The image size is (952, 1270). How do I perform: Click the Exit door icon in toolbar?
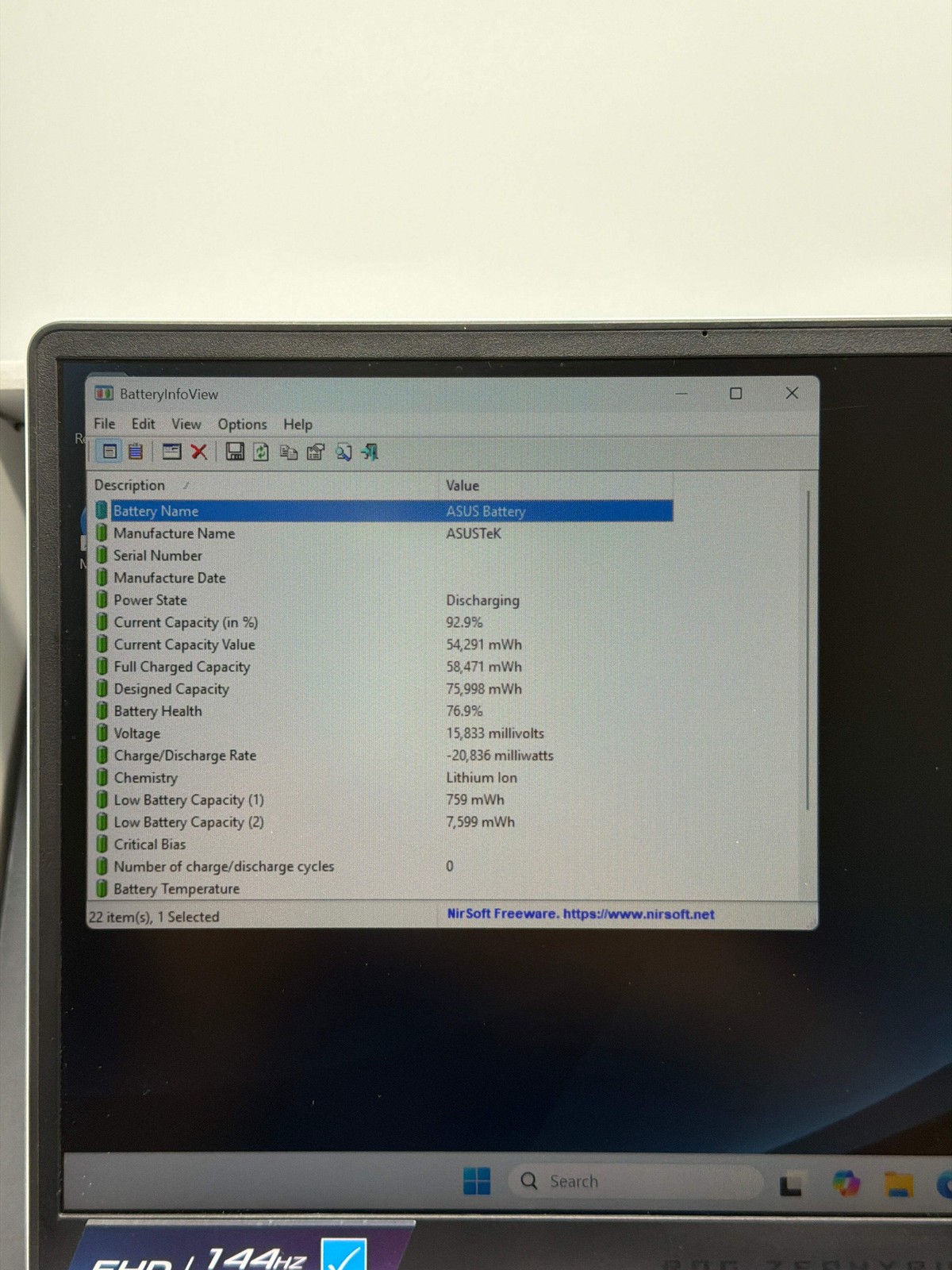(370, 452)
